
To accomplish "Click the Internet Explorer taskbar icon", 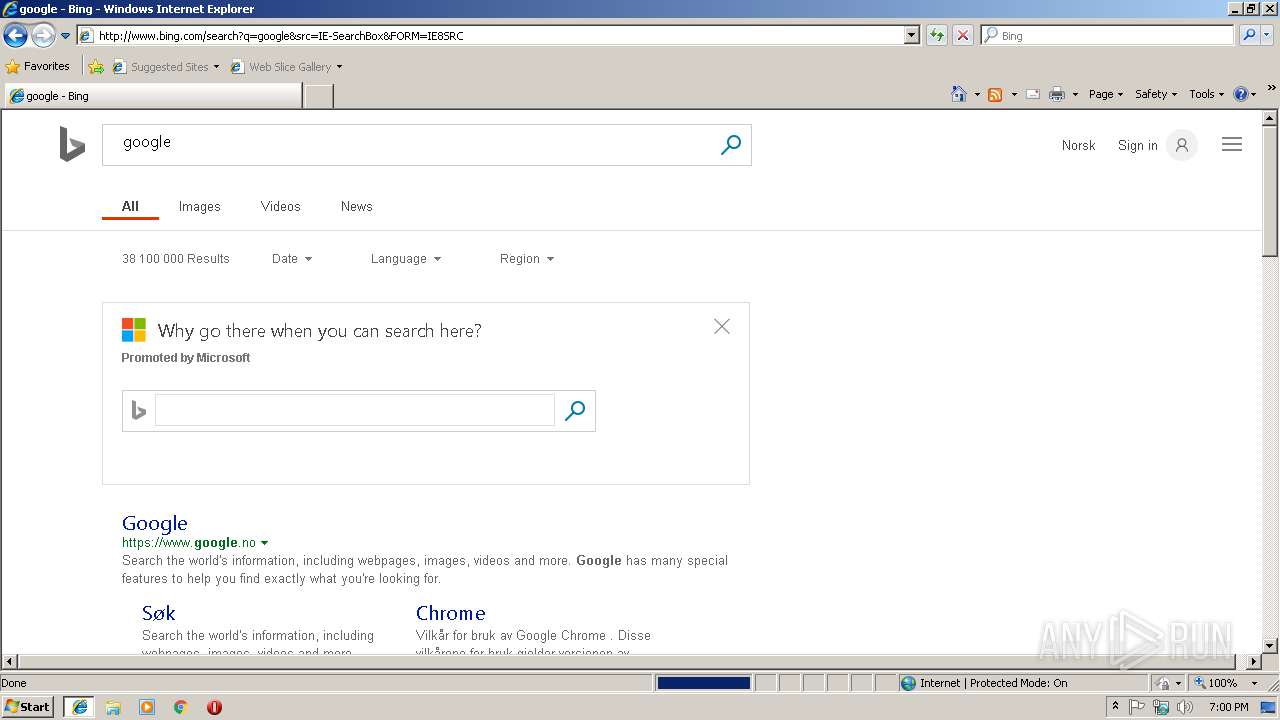I will pos(80,706).
